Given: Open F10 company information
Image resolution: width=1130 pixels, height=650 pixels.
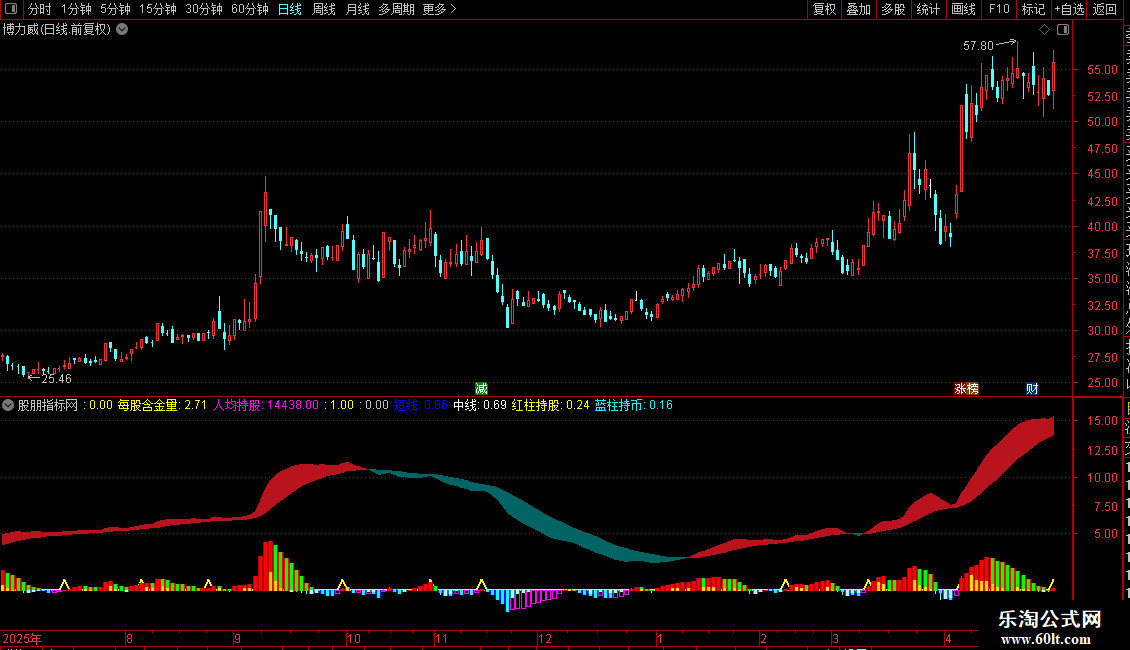Looking at the screenshot, I should click(x=999, y=9).
